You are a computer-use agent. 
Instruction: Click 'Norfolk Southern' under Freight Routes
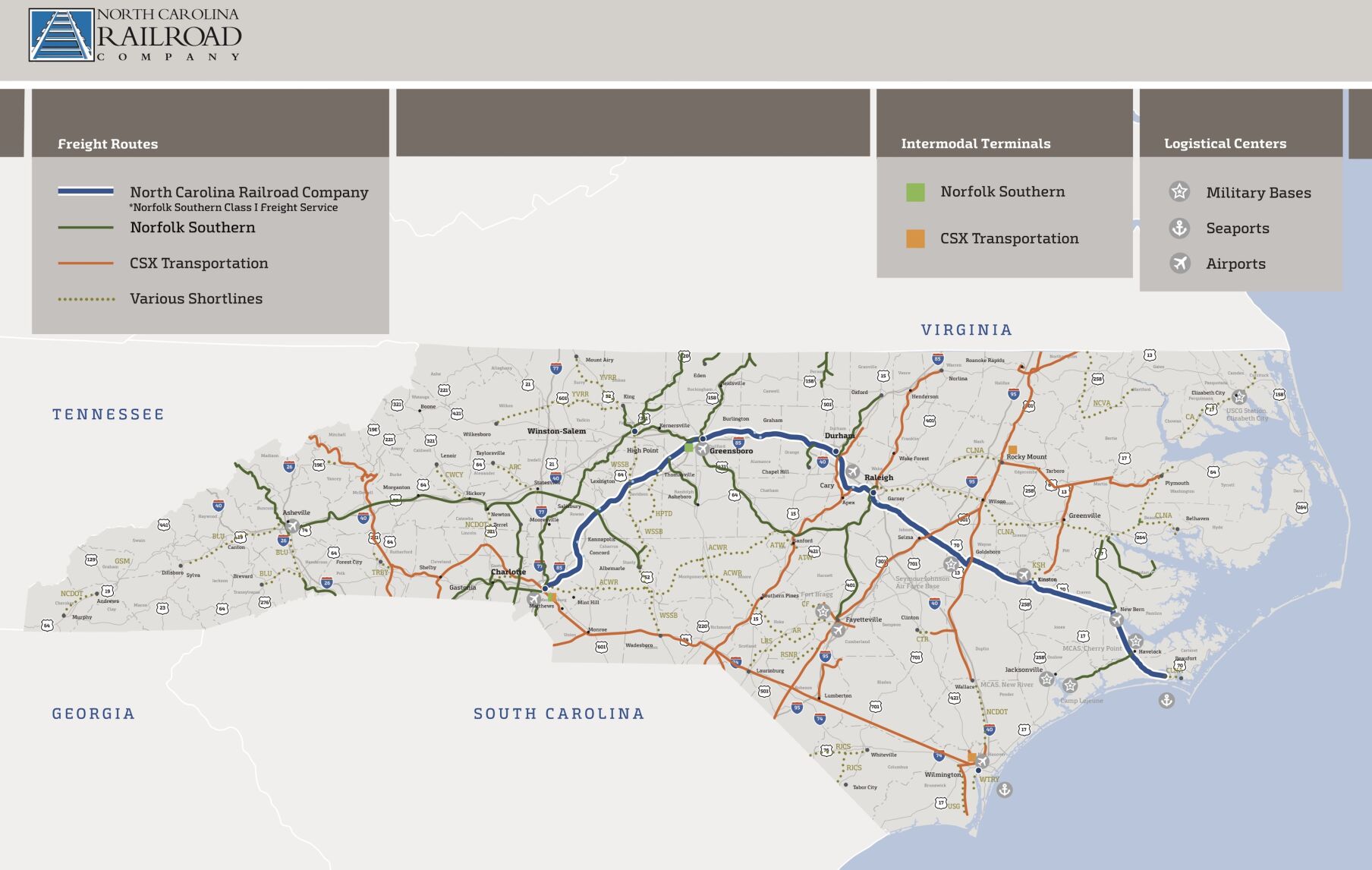(193, 227)
